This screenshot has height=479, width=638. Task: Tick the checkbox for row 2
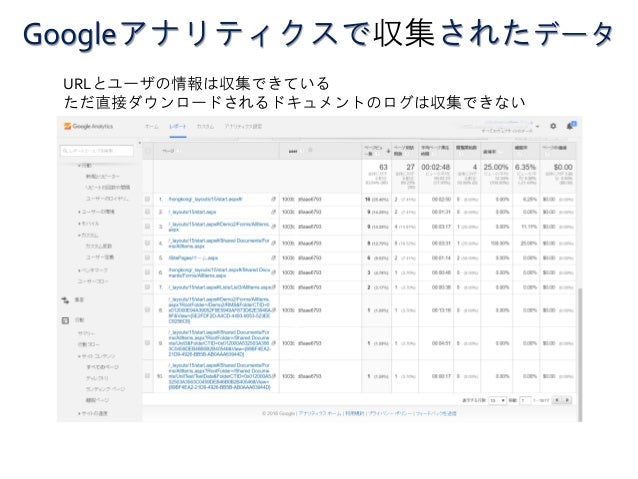pyautogui.click(x=147, y=212)
